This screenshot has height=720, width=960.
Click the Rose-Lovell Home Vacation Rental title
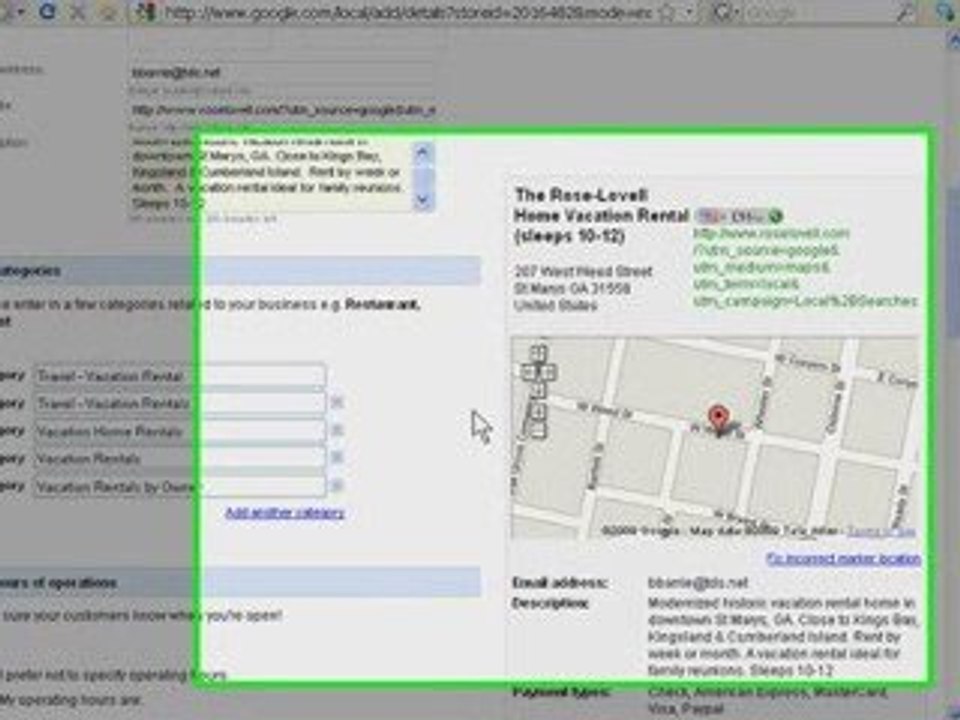coord(601,216)
